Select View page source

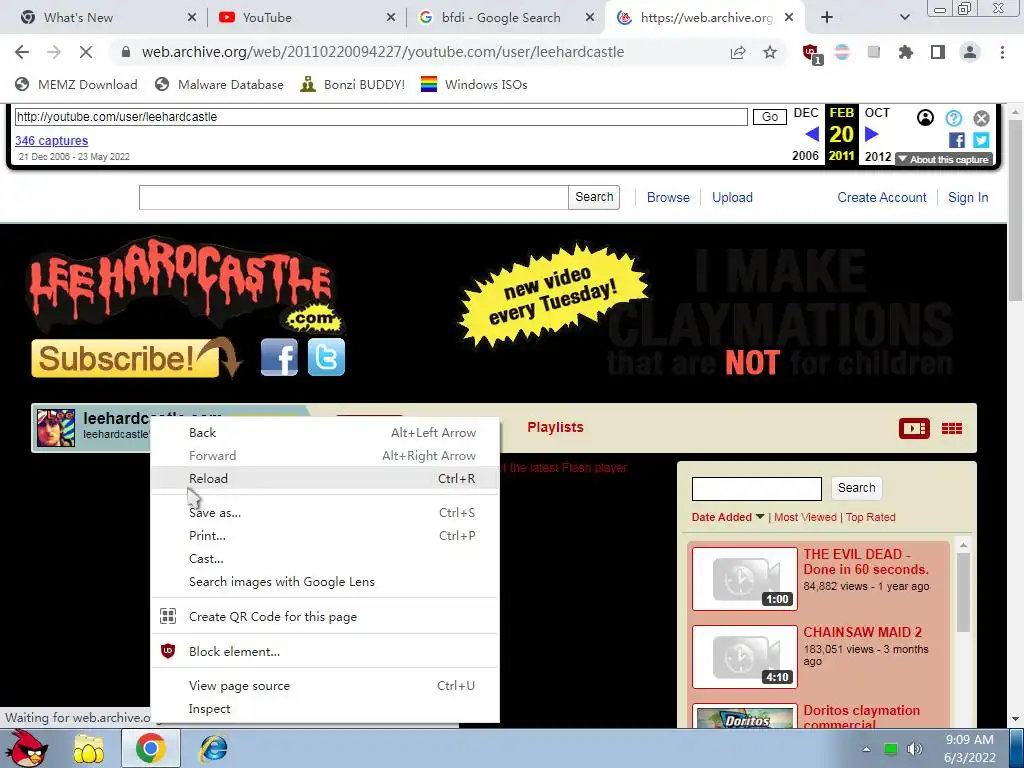tap(325, 686)
